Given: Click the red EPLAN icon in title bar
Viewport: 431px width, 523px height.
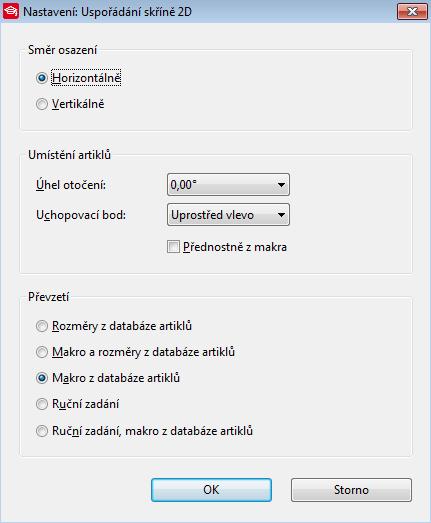Looking at the screenshot, I should [x=11, y=12].
